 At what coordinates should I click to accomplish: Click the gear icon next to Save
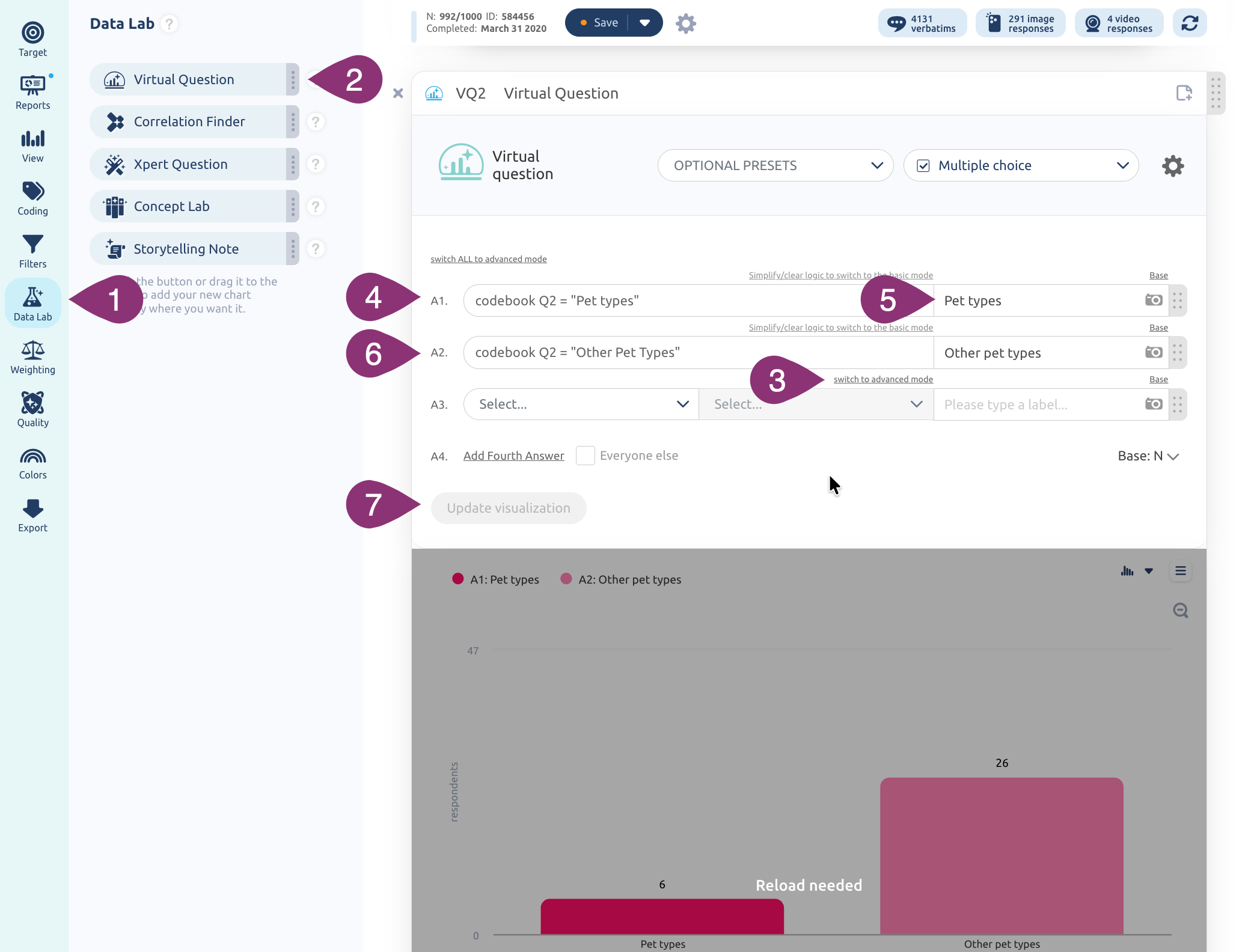click(685, 23)
